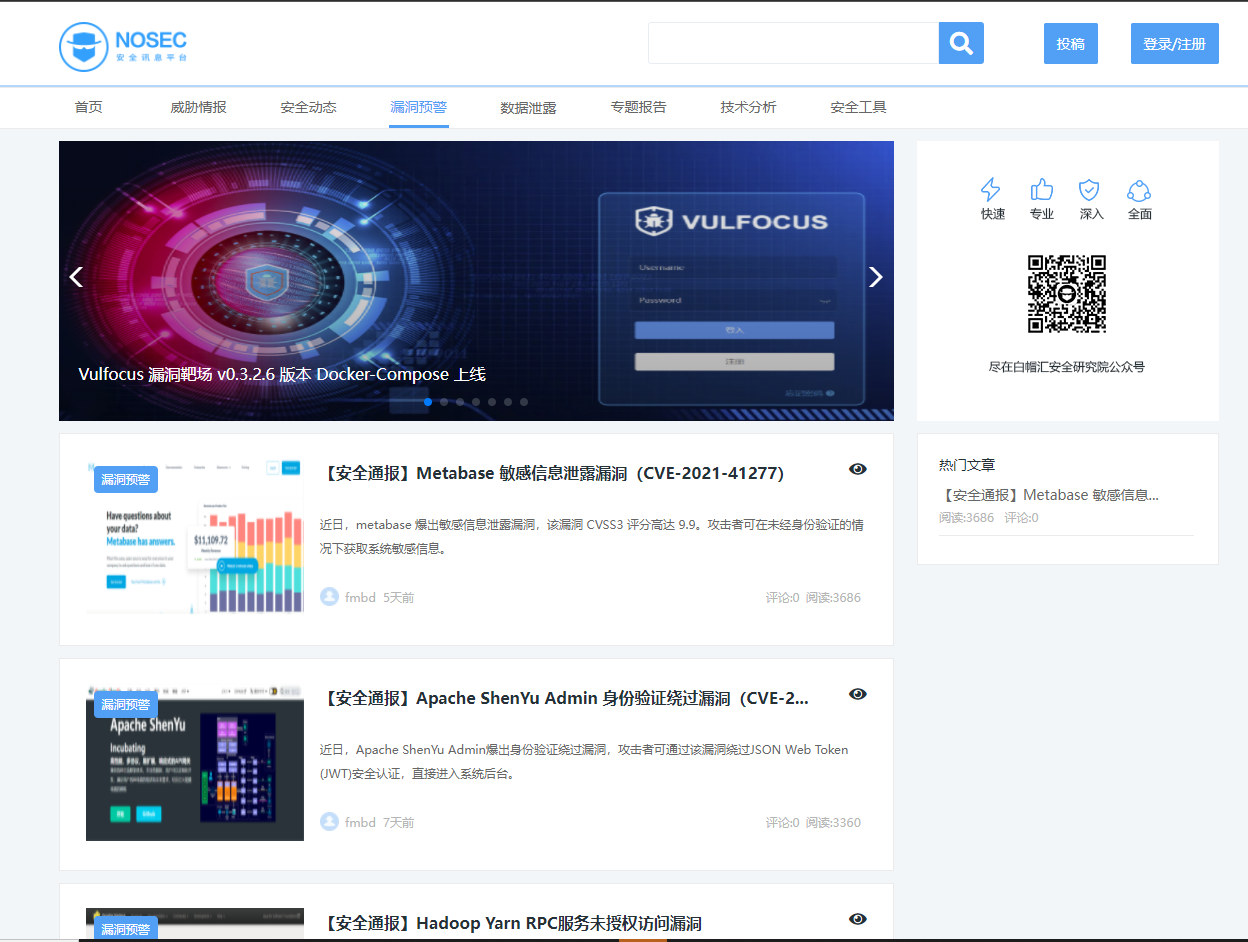
Task: Select the fifth carousel dot indicator
Action: click(x=492, y=402)
